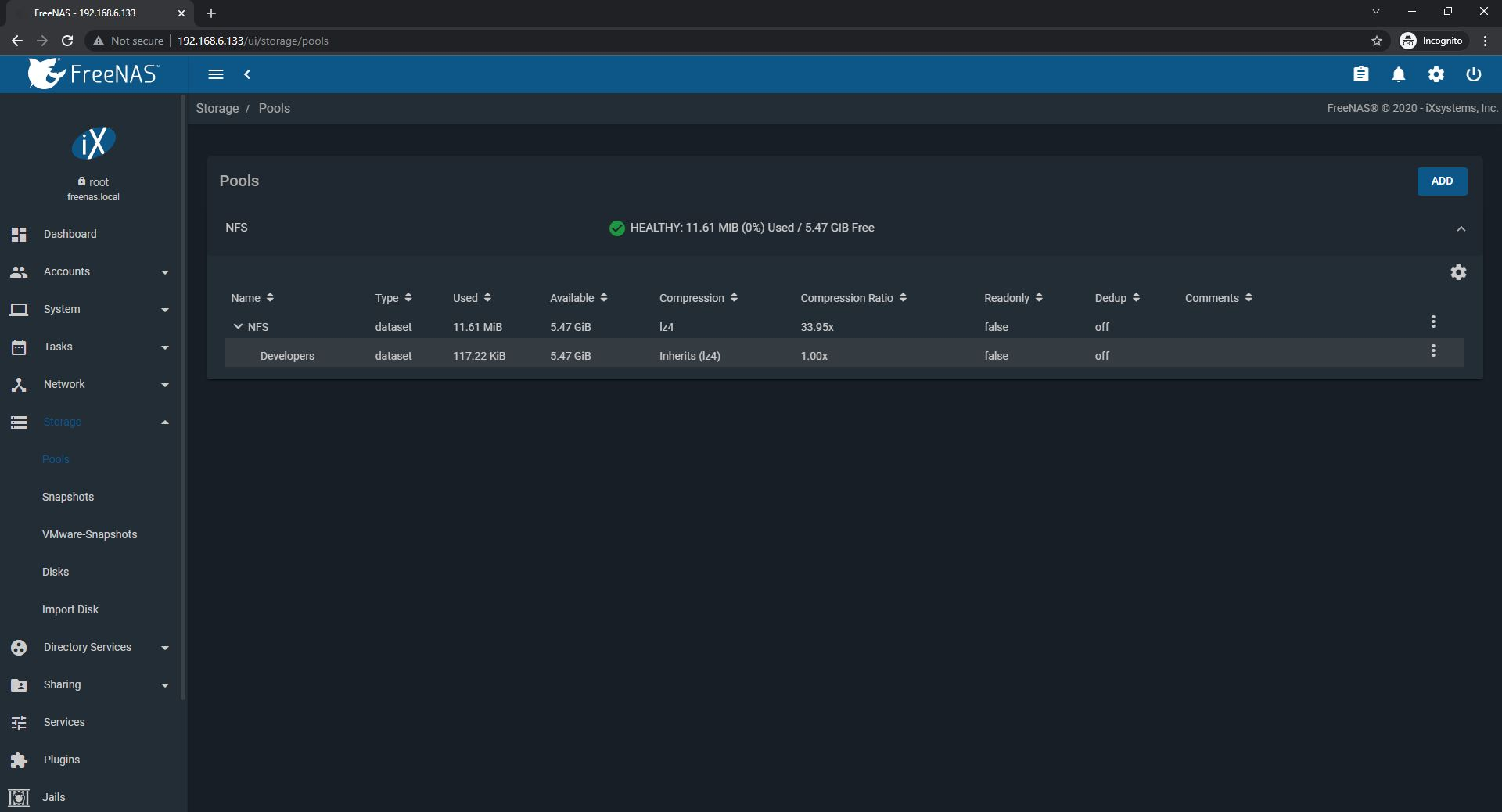Reload the browser page
Screen dimensions: 1502x812
click(67, 41)
